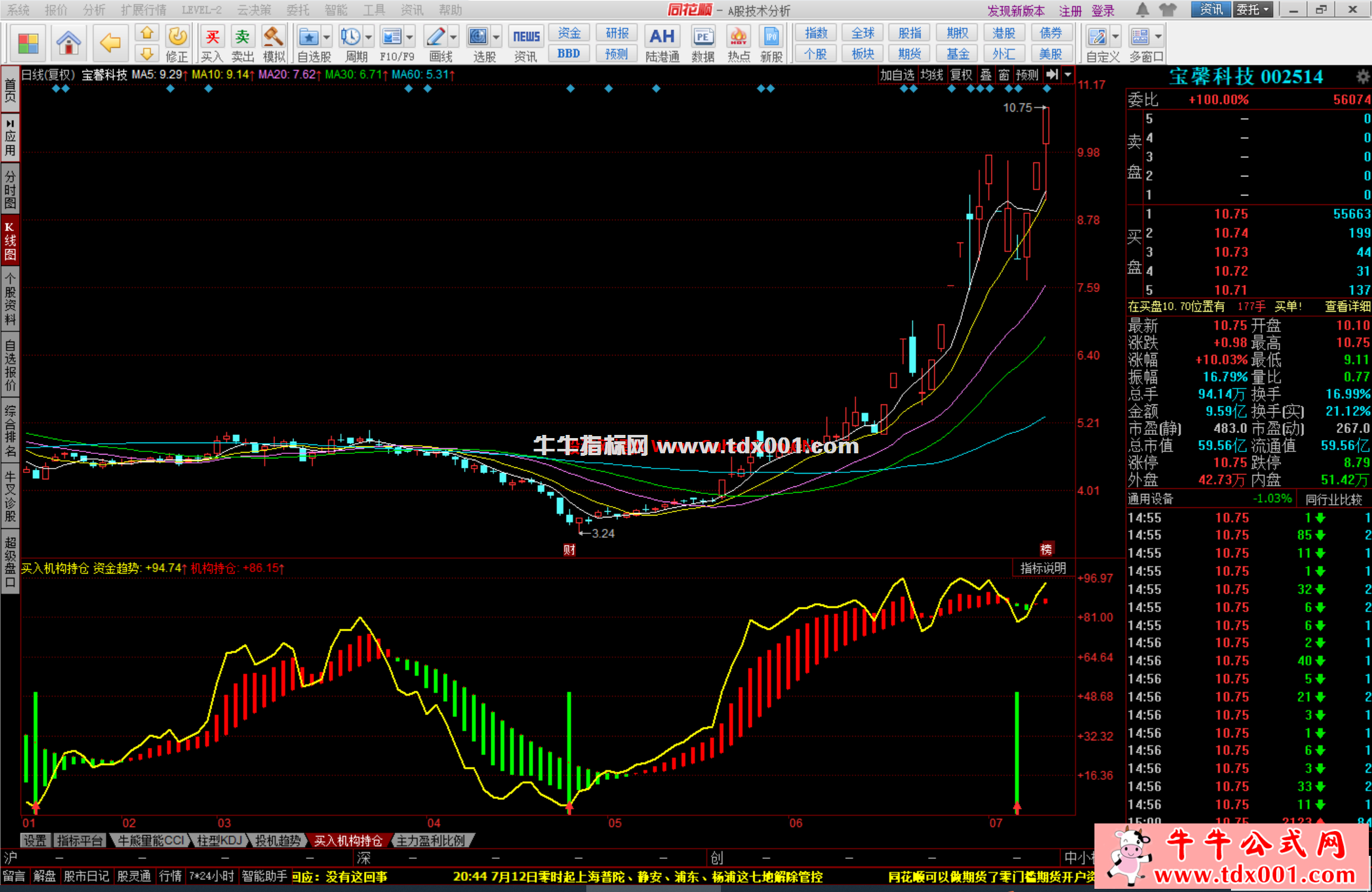Viewport: 1372px width, 892px height.
Task: Click the 自定义 custom layout icon
Action: click(1097, 37)
